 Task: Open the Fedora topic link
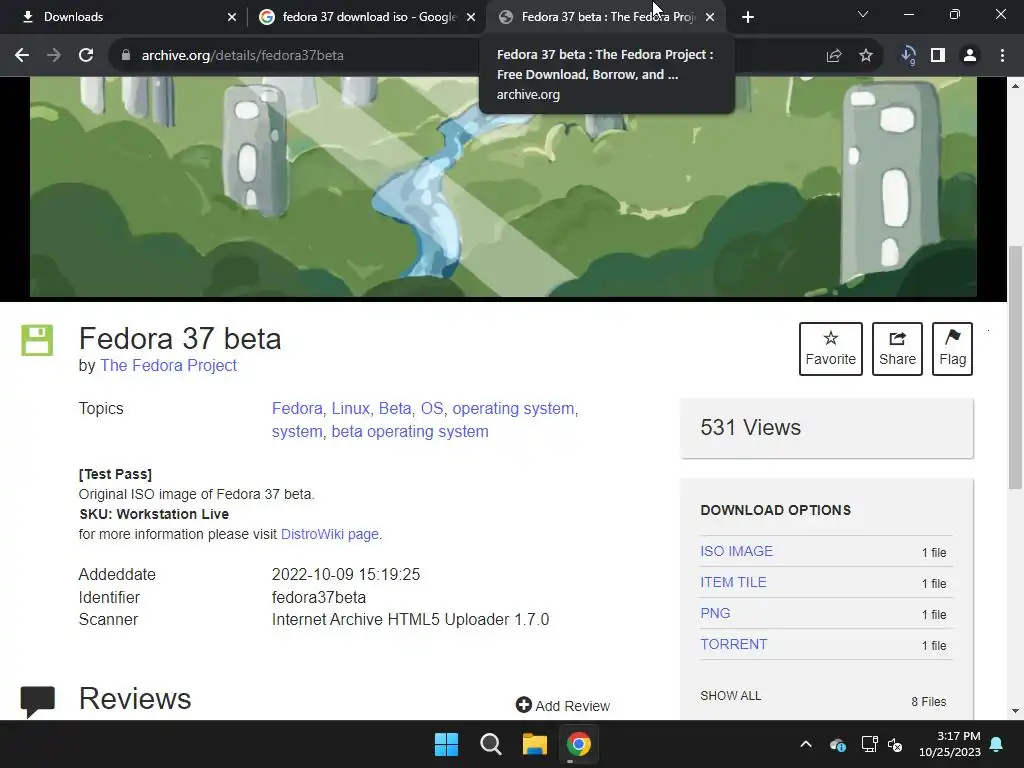tap(297, 409)
